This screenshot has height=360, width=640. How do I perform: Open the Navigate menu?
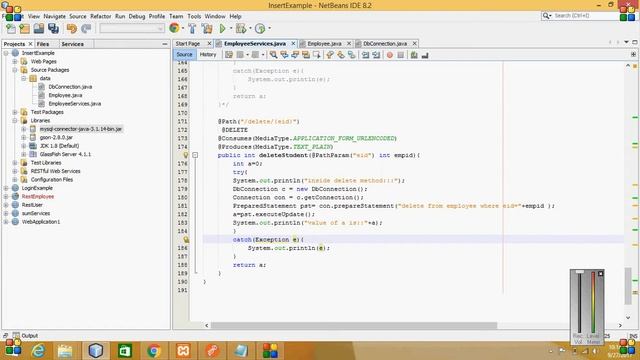pos(54,16)
